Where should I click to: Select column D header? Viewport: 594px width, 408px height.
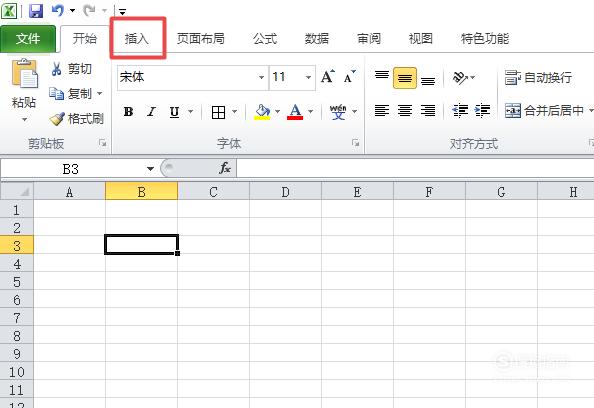285,192
